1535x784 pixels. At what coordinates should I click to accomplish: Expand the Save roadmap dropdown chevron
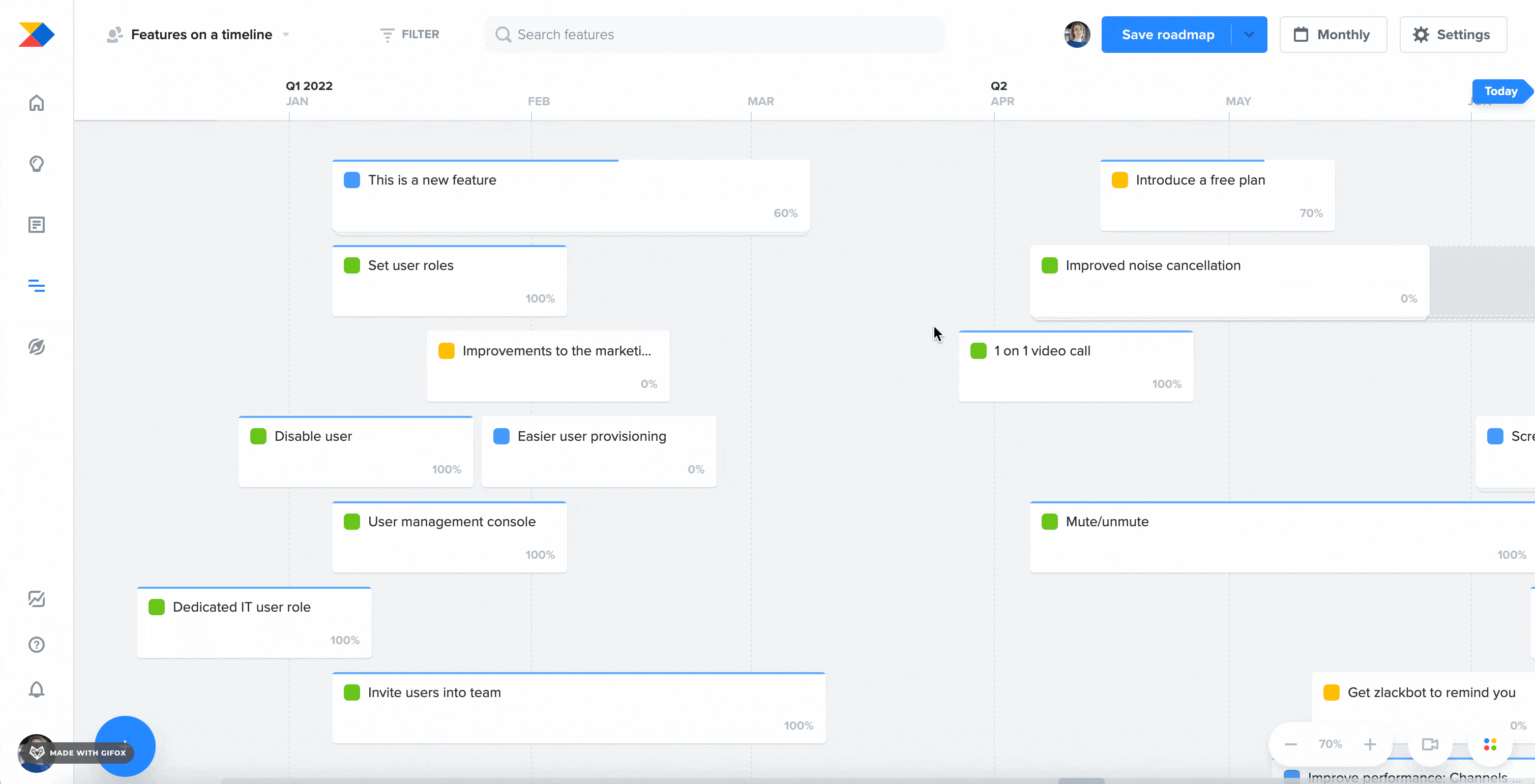[1249, 35]
